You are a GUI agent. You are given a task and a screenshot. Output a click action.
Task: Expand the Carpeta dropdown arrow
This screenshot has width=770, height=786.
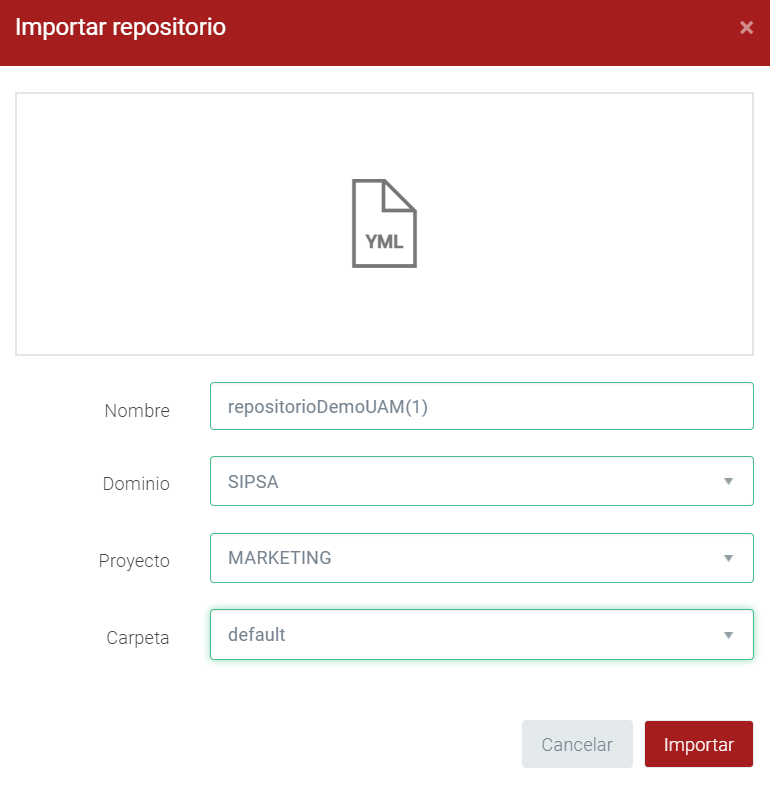(728, 635)
